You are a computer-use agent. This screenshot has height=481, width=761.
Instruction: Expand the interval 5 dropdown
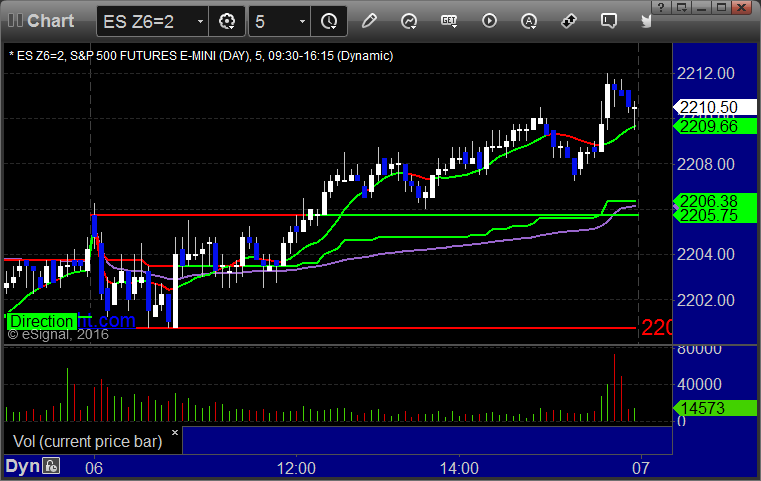coord(302,21)
